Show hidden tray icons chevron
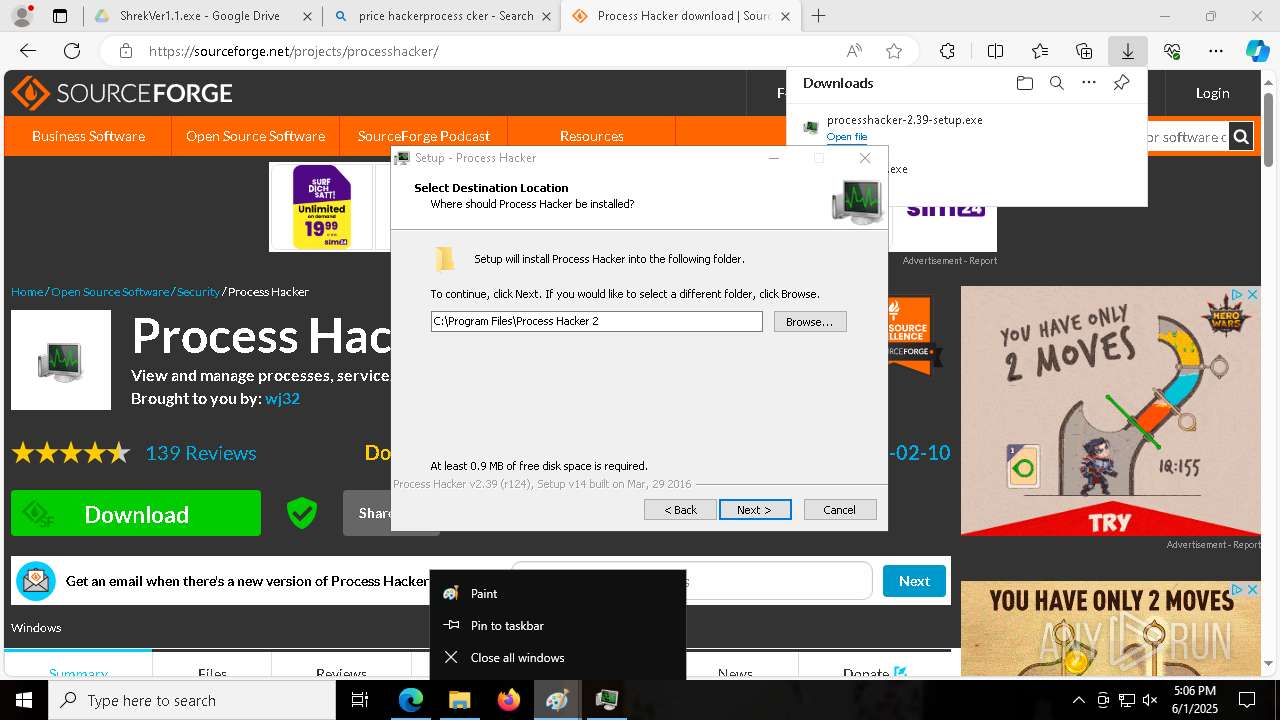Image resolution: width=1280 pixels, height=720 pixels. click(1078, 700)
